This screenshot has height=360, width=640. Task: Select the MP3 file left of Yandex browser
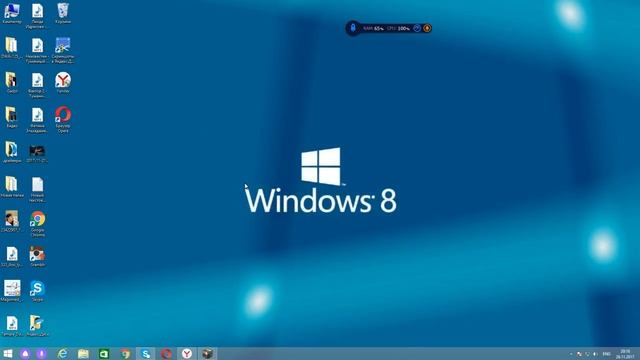click(37, 85)
